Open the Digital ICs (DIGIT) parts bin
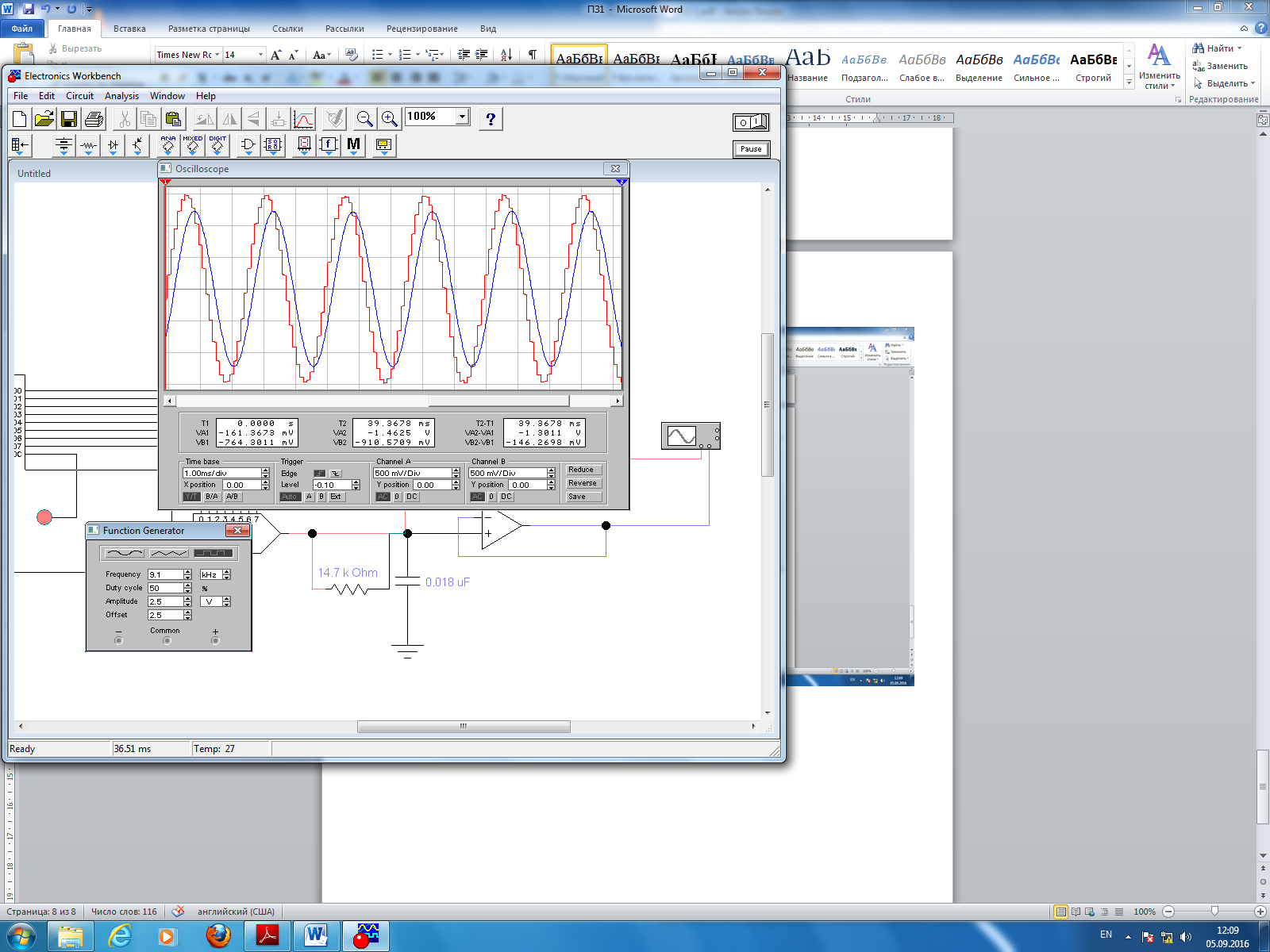This screenshot has width=1270, height=952. pos(217,145)
